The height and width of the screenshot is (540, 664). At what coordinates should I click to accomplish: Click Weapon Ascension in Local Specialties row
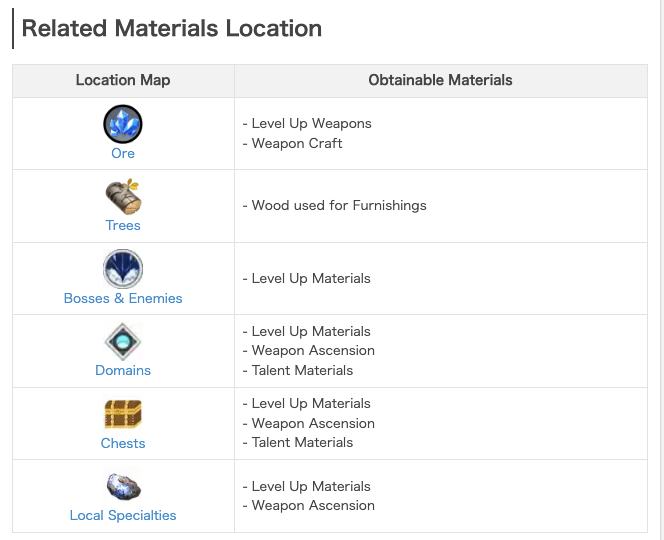point(313,505)
